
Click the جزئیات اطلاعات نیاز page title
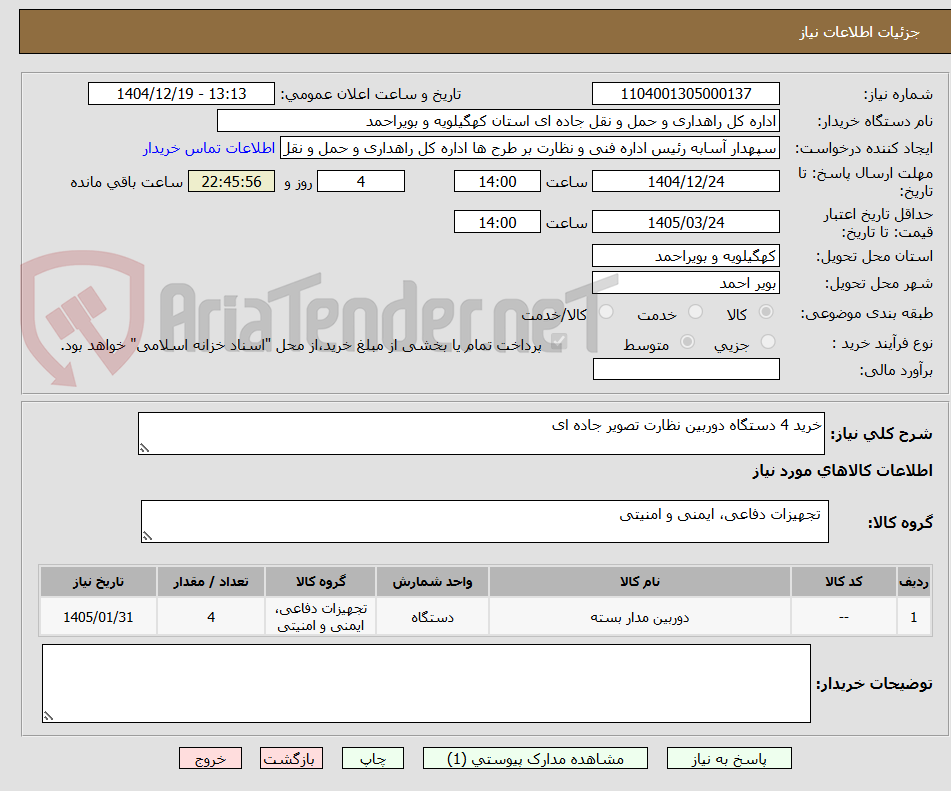pyautogui.click(x=859, y=32)
